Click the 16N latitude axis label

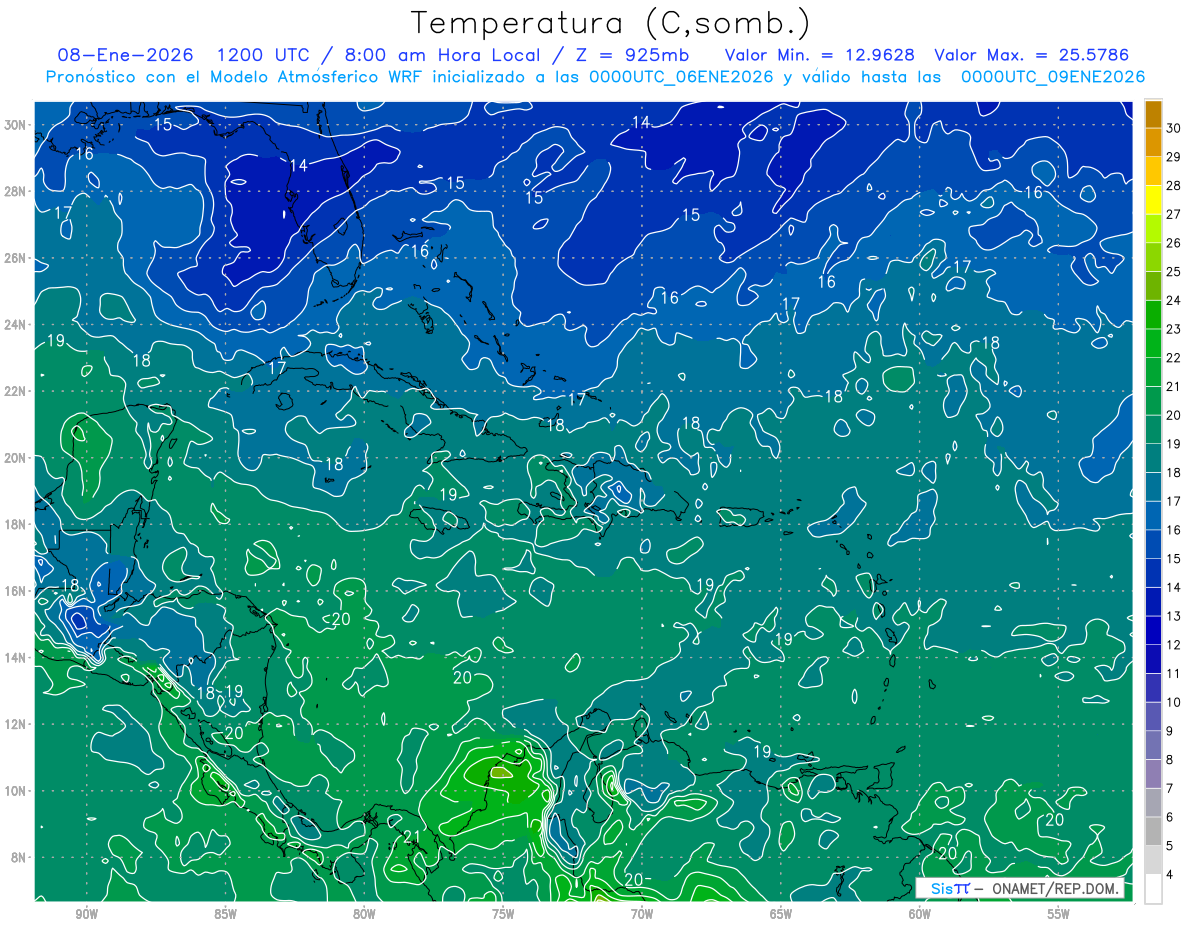click(x=16, y=591)
